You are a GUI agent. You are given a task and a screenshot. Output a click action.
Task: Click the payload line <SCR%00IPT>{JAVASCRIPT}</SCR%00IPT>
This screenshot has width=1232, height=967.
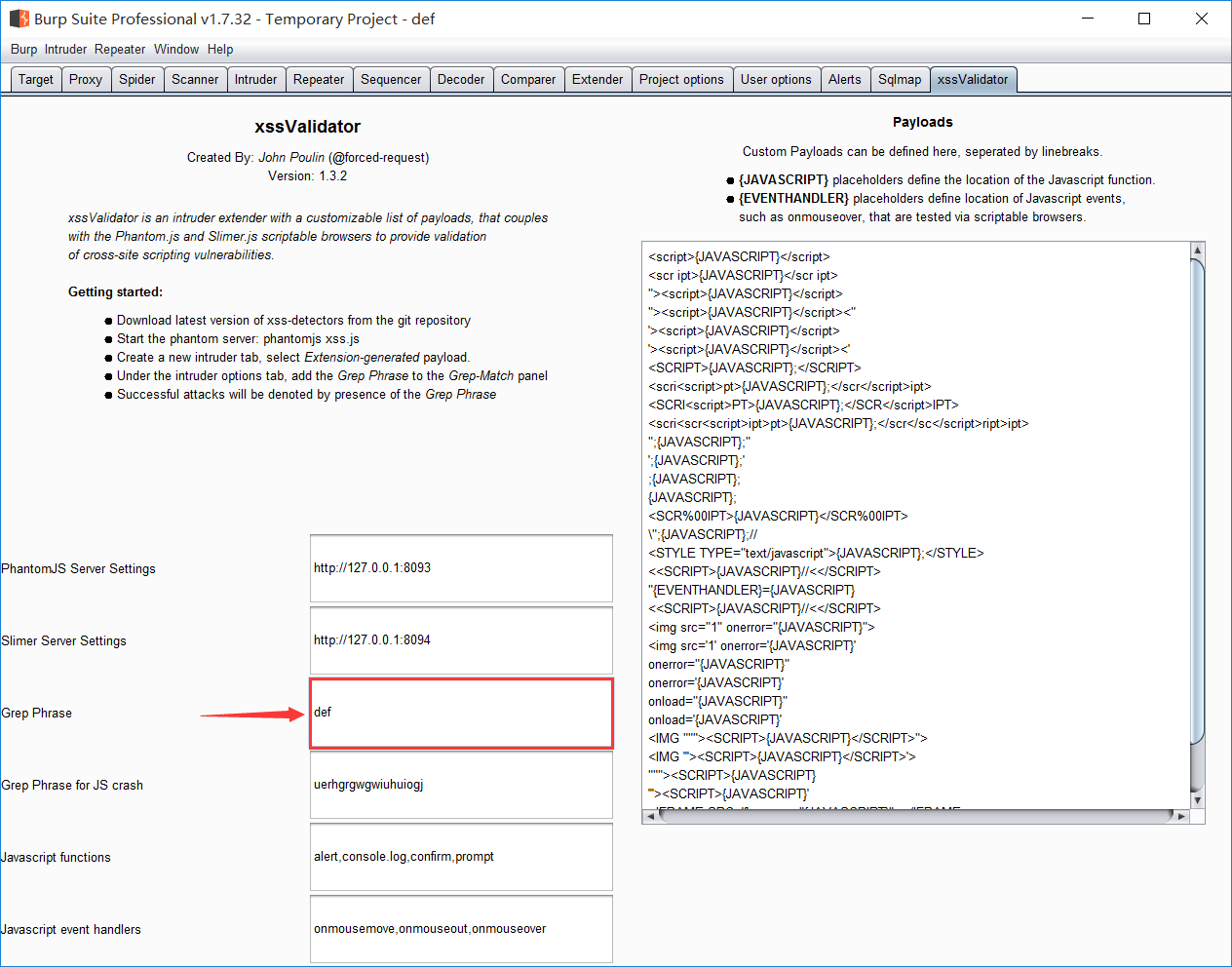(778, 516)
